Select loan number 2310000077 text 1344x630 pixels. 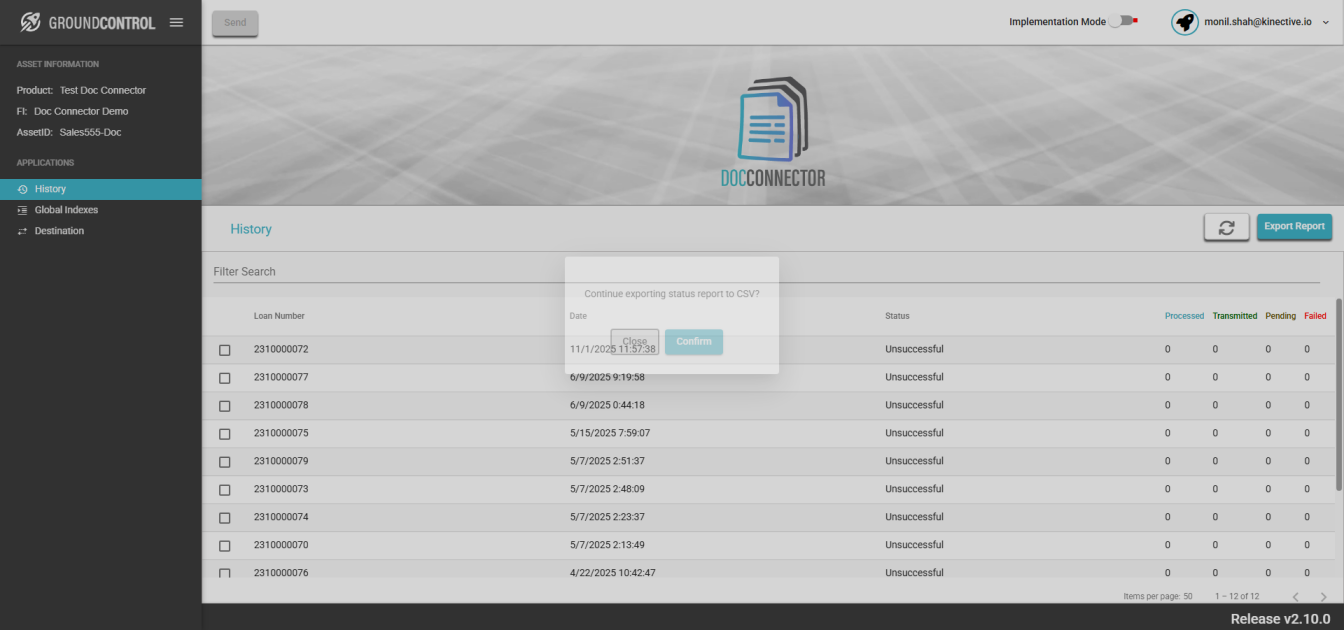coord(281,378)
